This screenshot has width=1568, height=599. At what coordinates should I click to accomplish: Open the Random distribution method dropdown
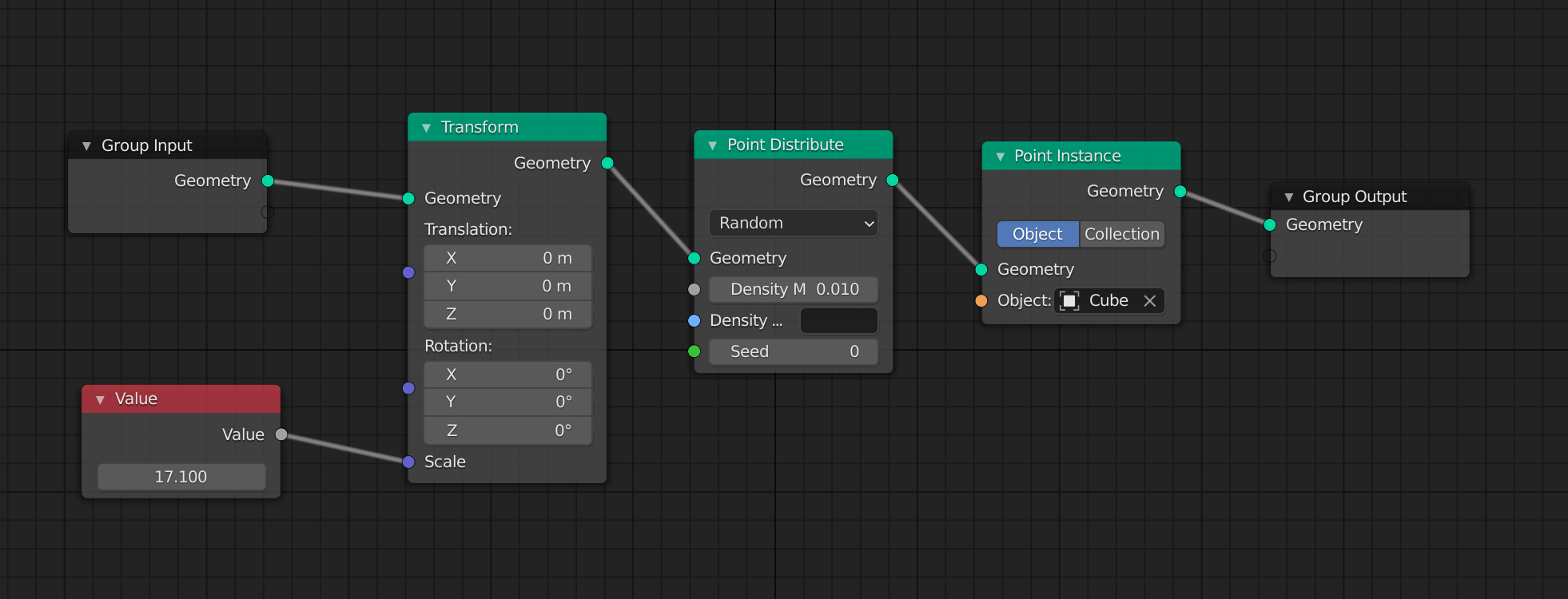(x=794, y=223)
